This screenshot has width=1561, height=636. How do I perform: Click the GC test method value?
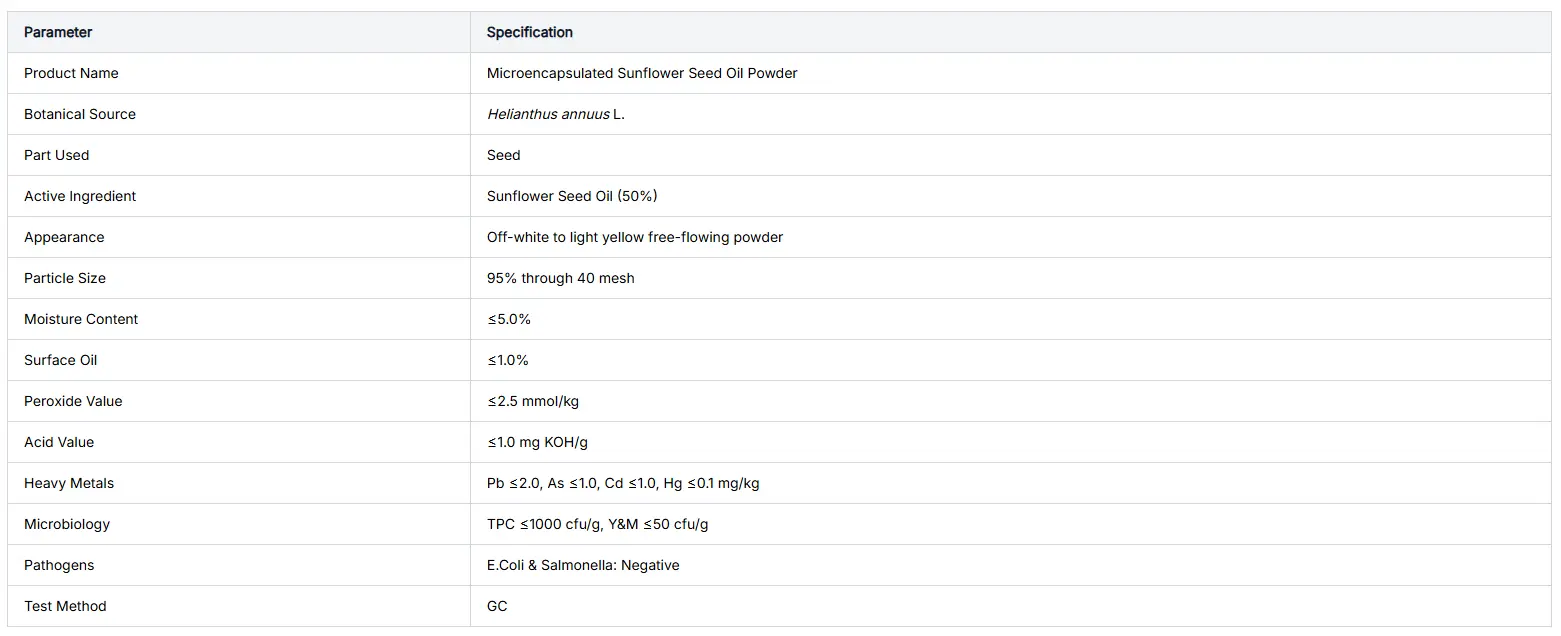(497, 606)
